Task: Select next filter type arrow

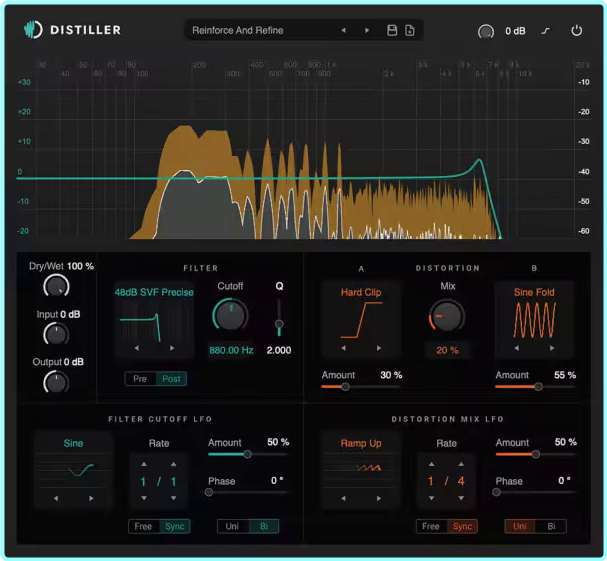Action: [172, 348]
